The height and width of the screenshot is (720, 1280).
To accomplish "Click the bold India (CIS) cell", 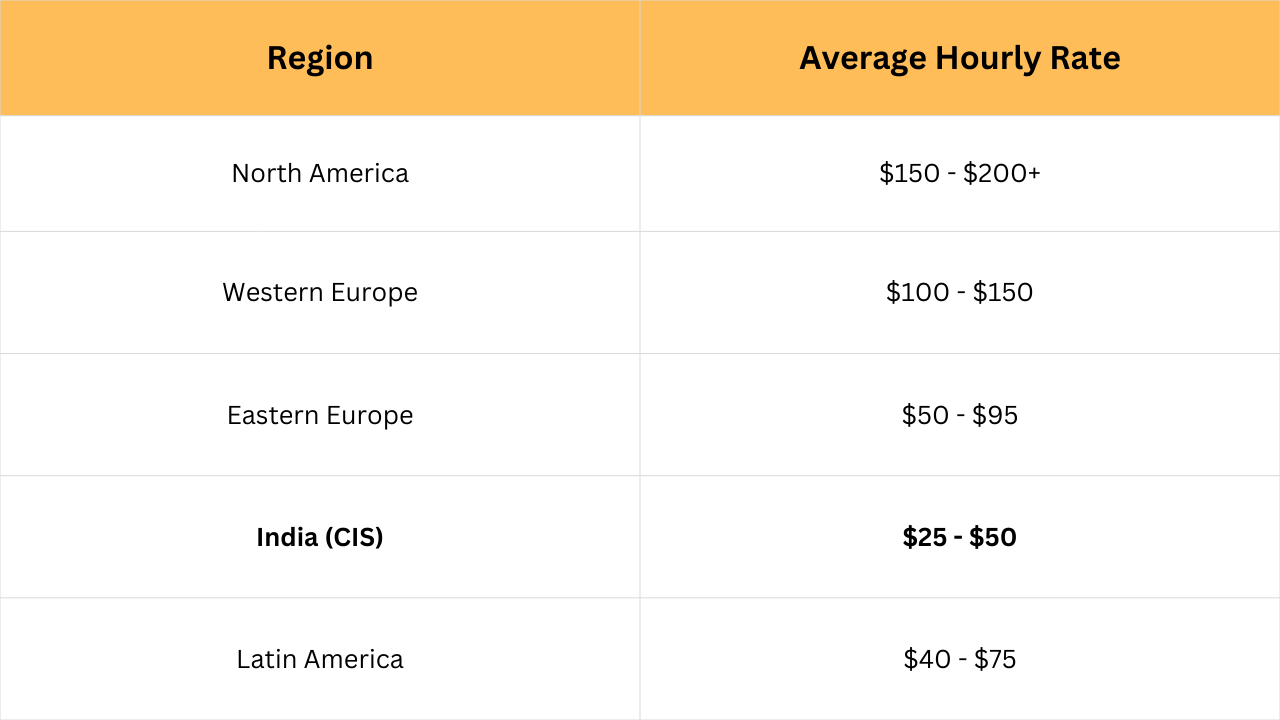I will 320,537.
